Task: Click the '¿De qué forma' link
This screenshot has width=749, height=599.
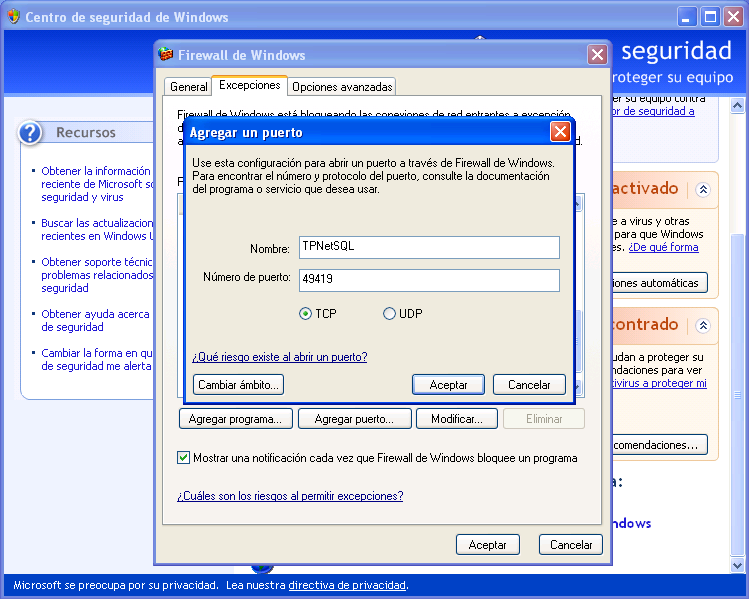Action: coord(663,247)
